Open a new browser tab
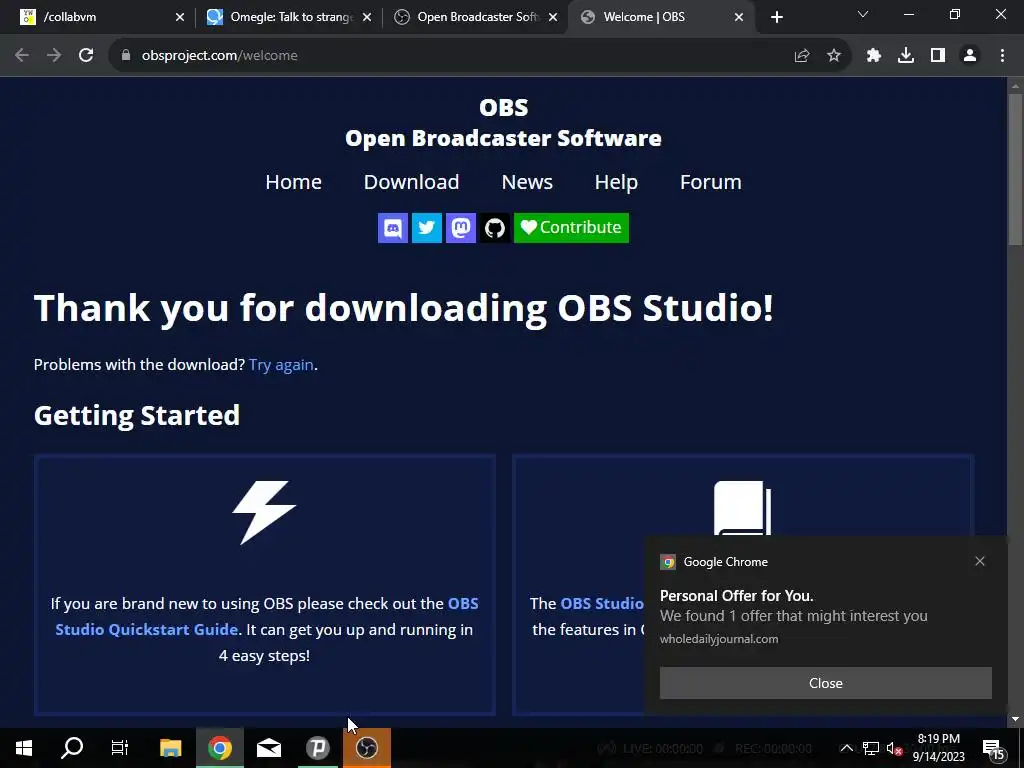The height and width of the screenshot is (768, 1024). [776, 18]
